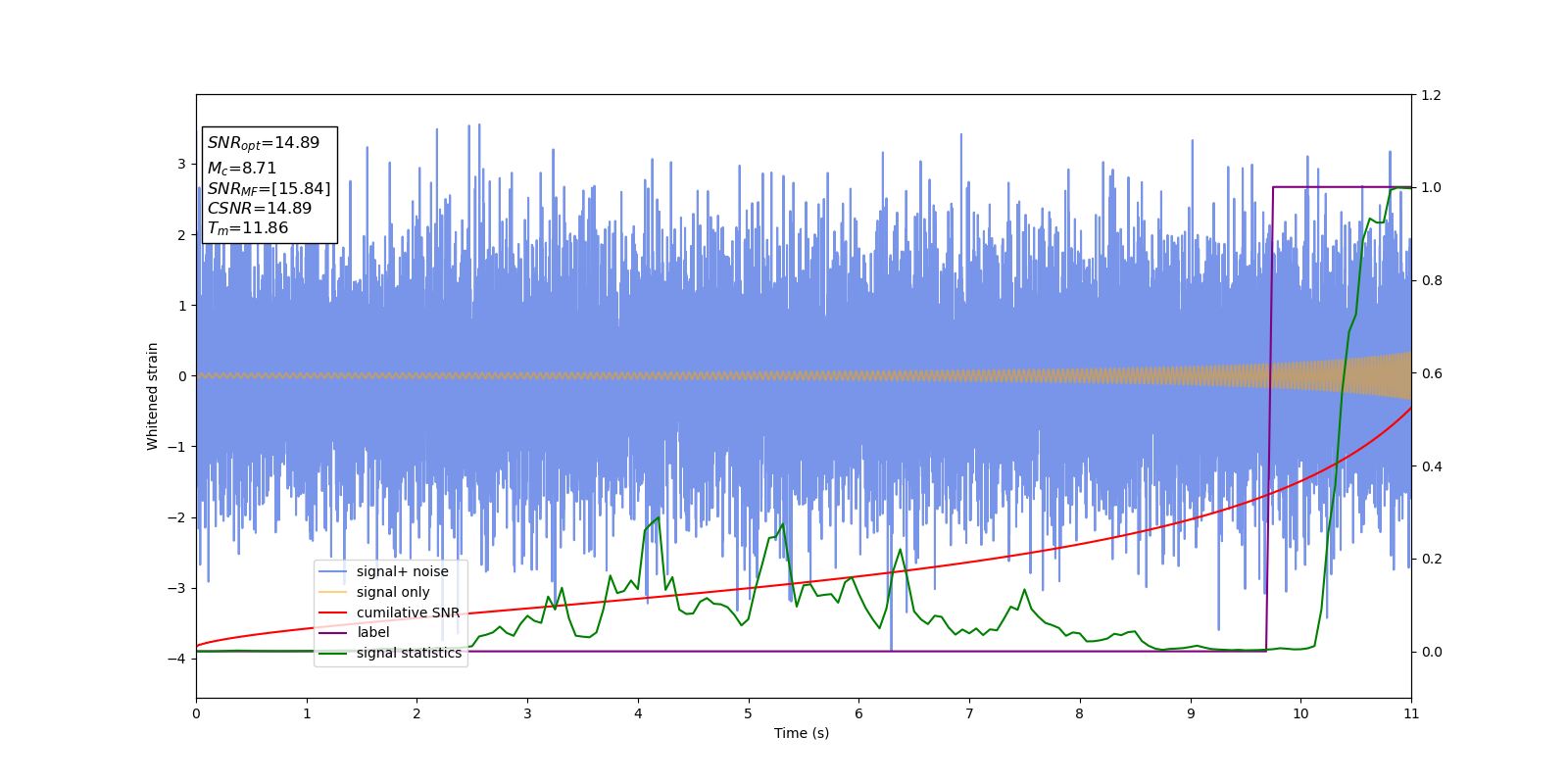Click x-axis tick label 5
Viewport: 1568px width, 784px height.
(749, 713)
